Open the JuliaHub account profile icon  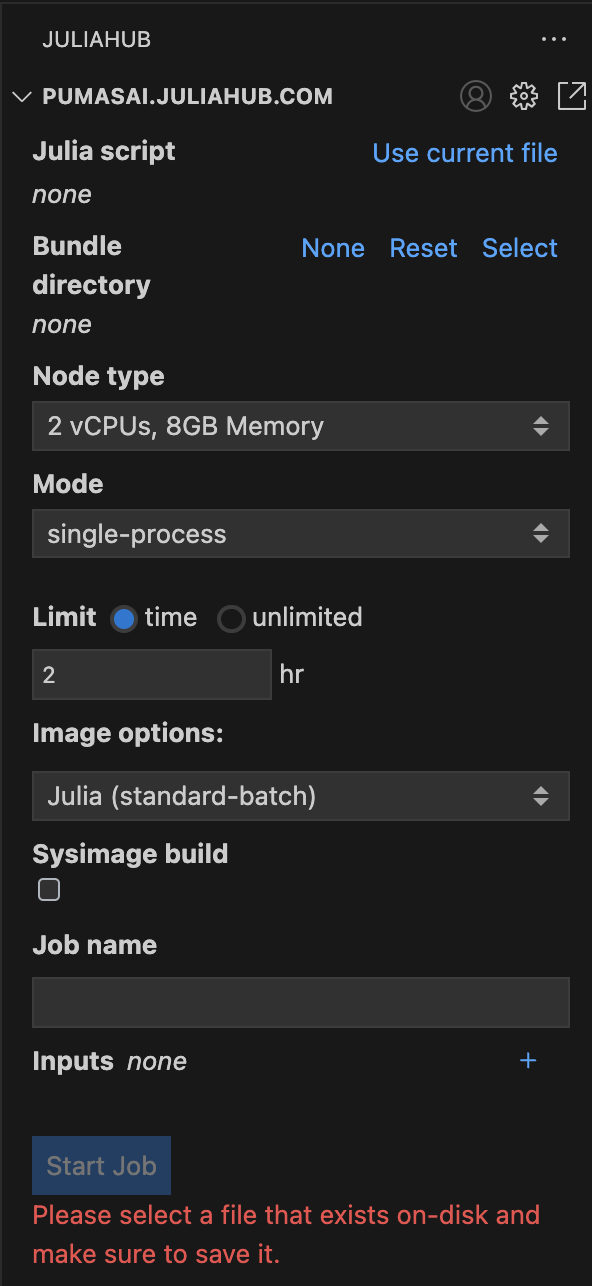pyautogui.click(x=476, y=96)
